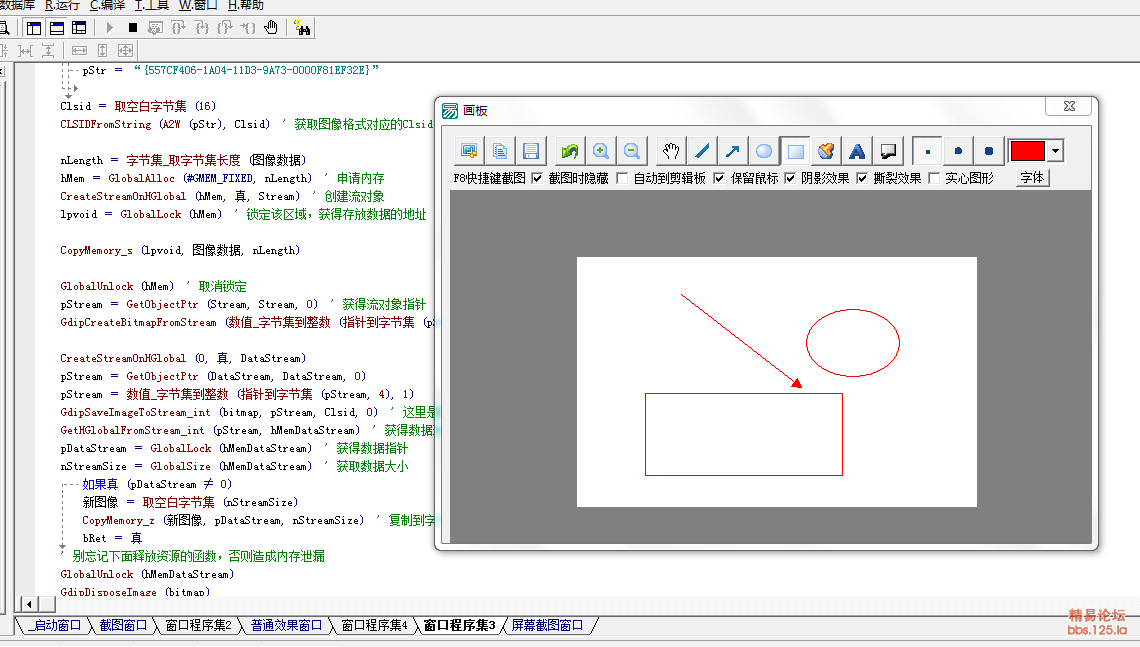The image size is (1140, 647).
Task: Click the same-width-and-height sizing icon
Action: (x=125, y=50)
